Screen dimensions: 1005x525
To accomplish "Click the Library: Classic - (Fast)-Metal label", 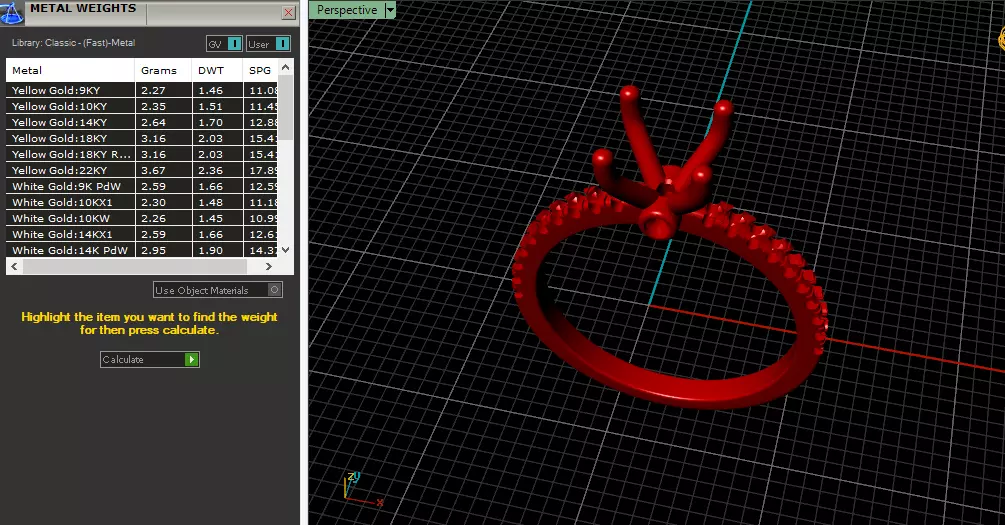I will coord(73,43).
